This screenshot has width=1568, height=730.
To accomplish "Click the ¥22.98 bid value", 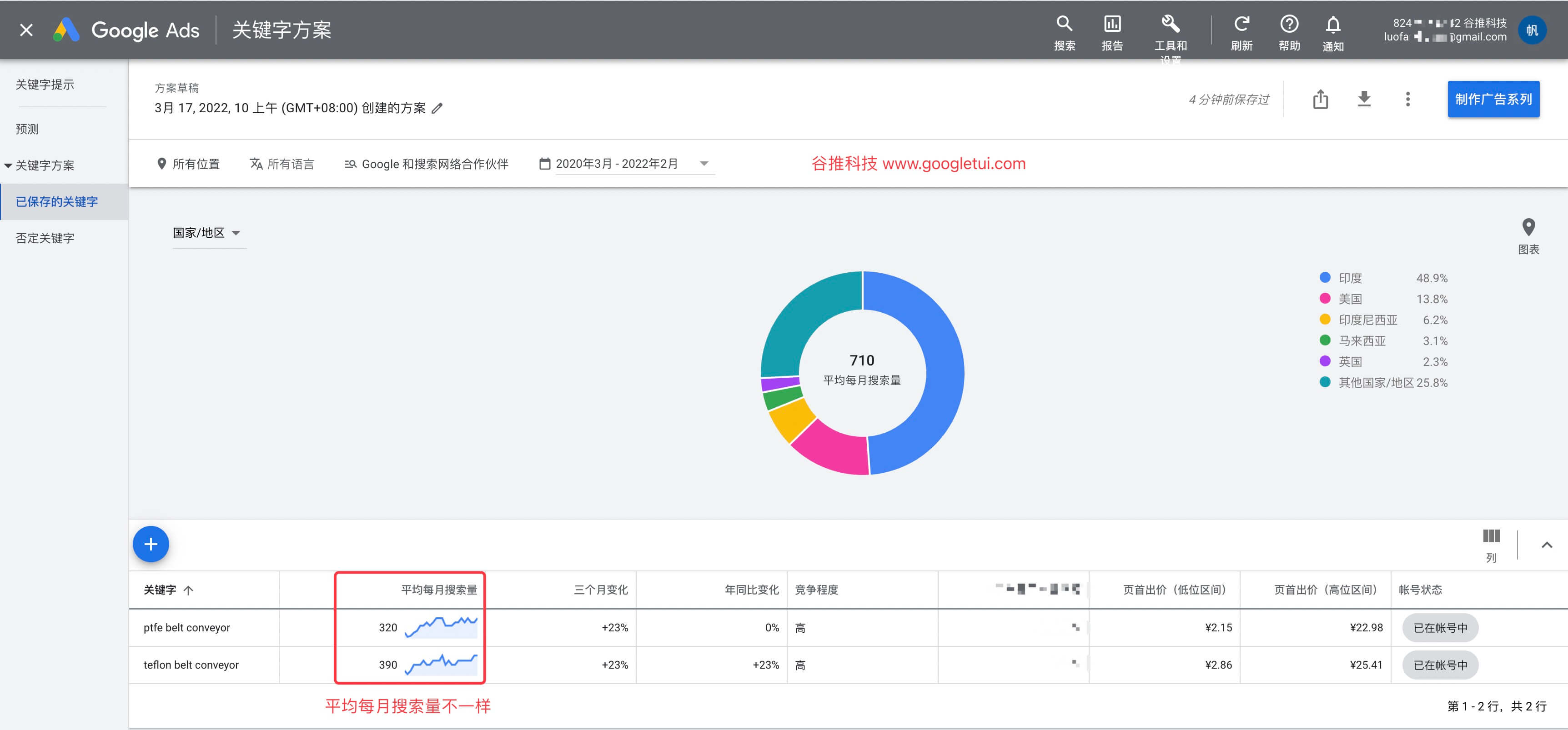I will click(1366, 627).
